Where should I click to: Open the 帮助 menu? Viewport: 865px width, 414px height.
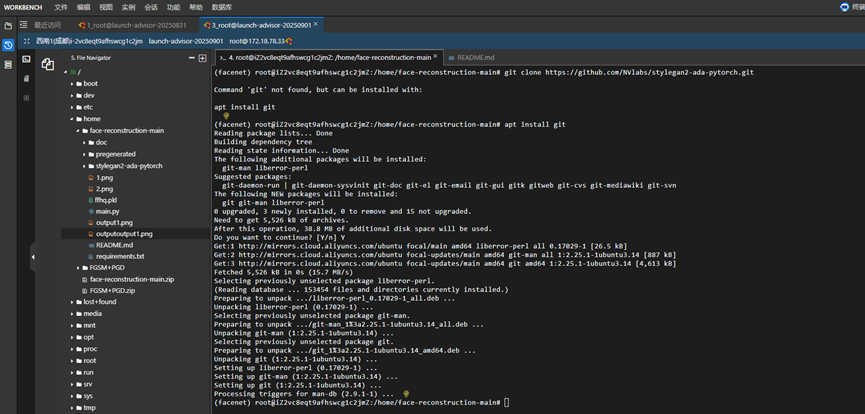pyautogui.click(x=196, y=7)
